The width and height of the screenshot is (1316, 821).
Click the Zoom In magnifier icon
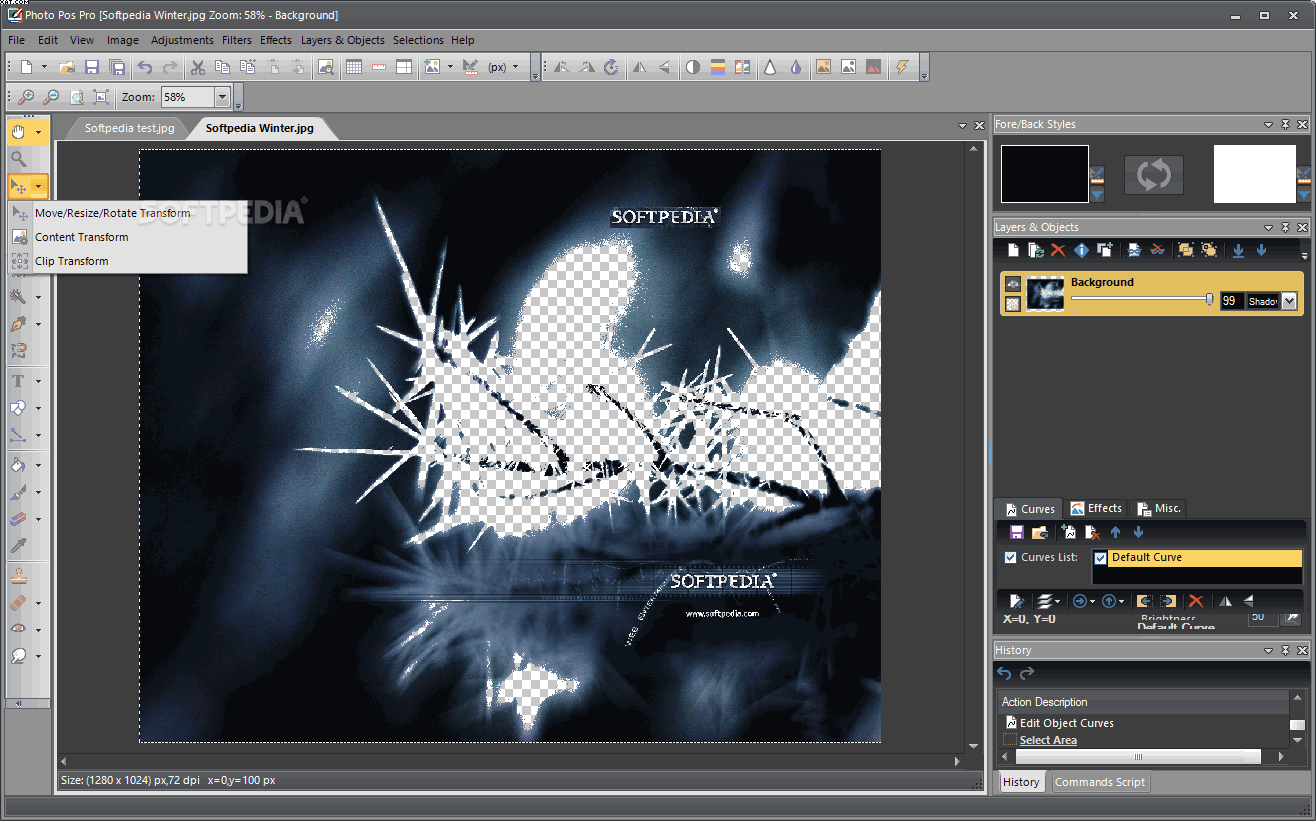click(26, 97)
